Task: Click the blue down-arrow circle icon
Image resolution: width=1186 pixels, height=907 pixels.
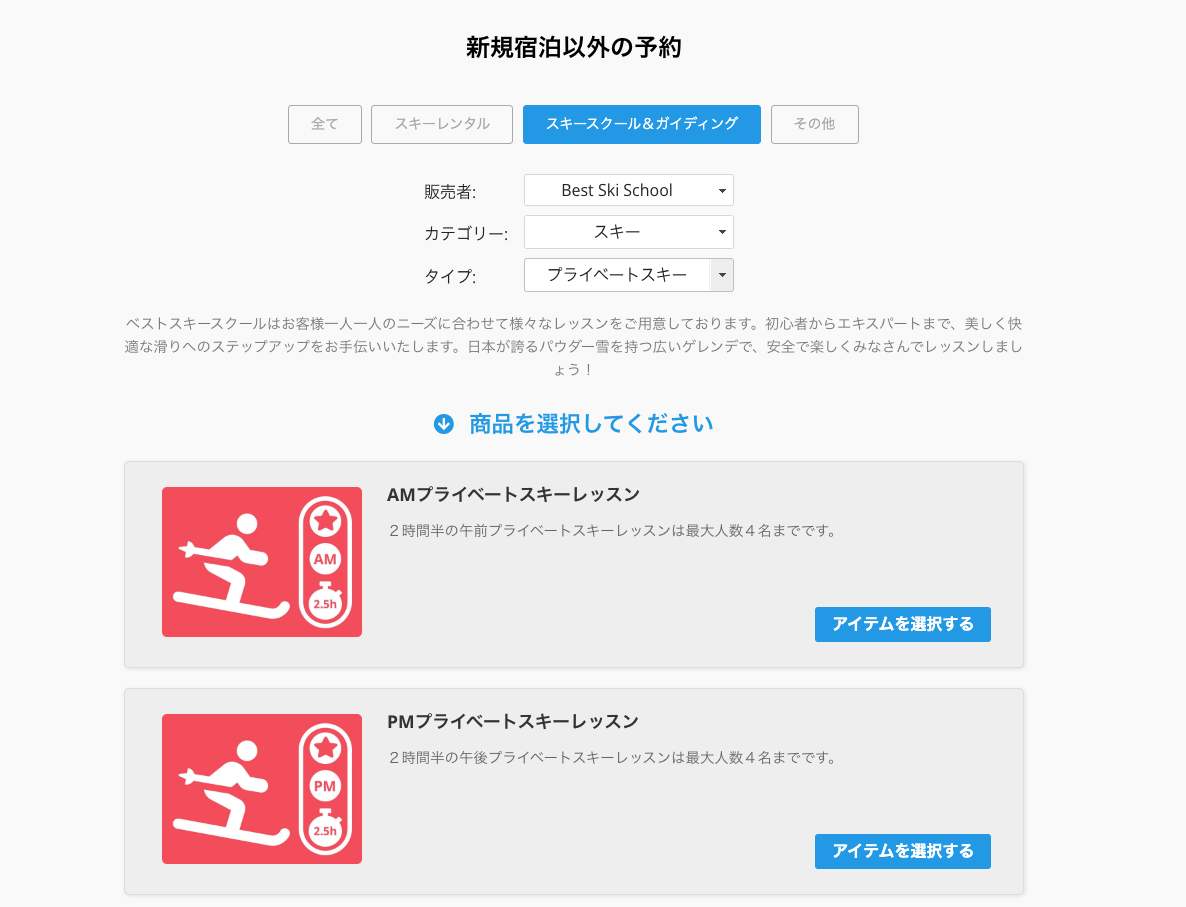Action: 443,424
